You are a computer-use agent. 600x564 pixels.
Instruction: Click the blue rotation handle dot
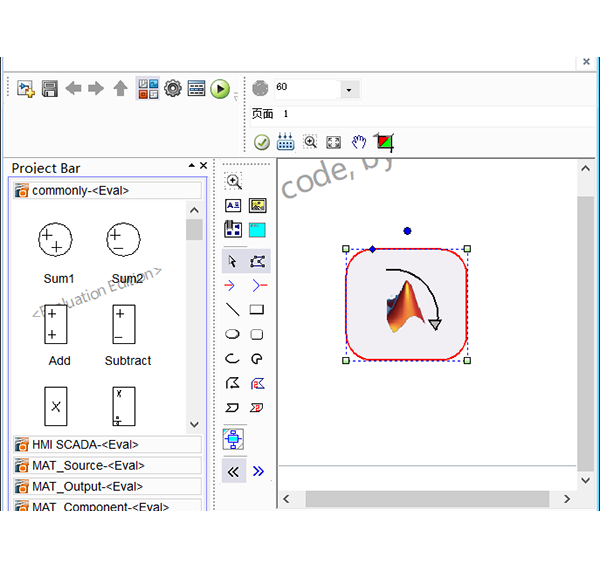point(407,231)
